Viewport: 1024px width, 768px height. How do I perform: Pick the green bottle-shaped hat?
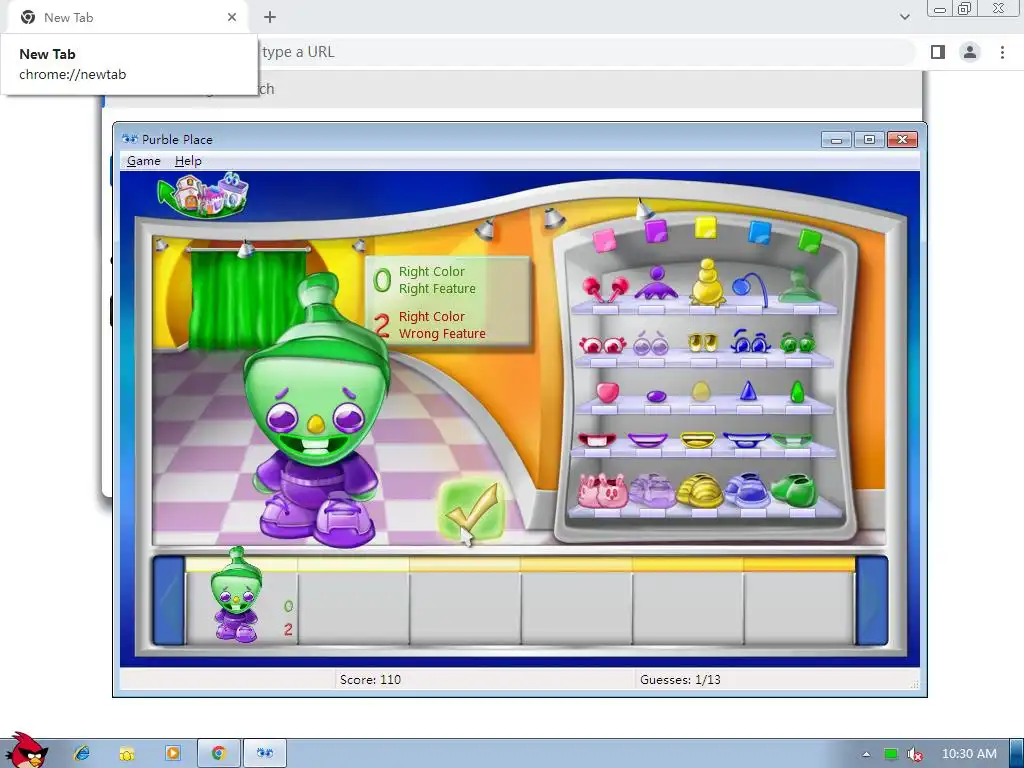click(x=799, y=285)
